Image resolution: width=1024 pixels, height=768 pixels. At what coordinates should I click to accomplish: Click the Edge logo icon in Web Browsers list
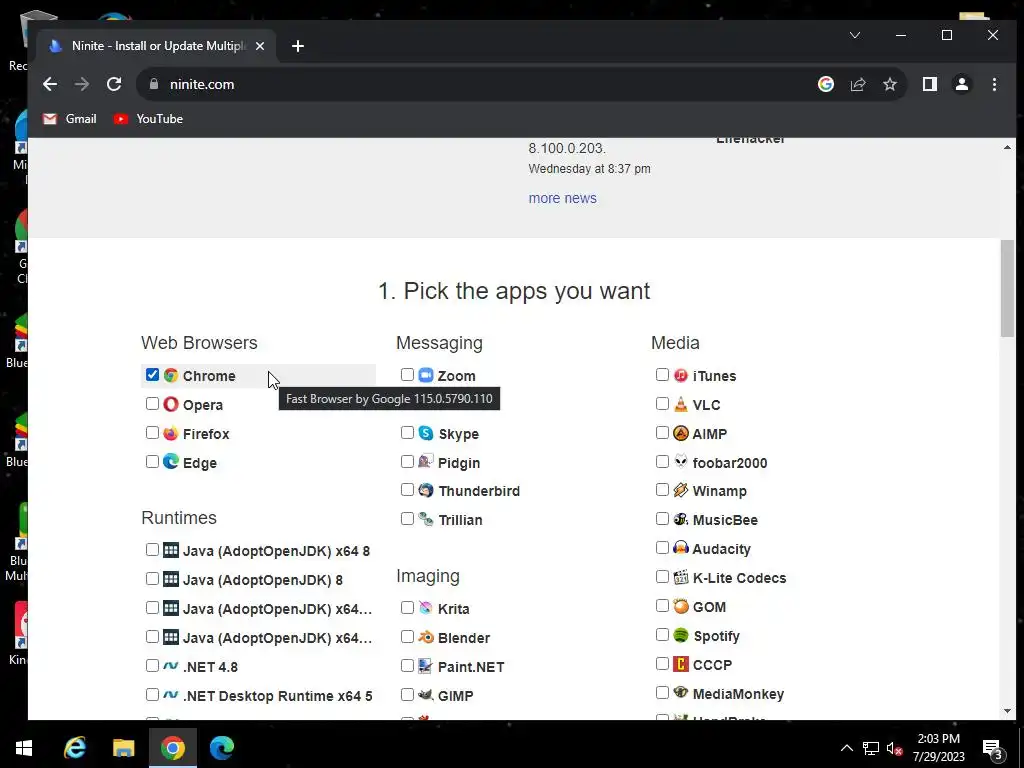170,462
